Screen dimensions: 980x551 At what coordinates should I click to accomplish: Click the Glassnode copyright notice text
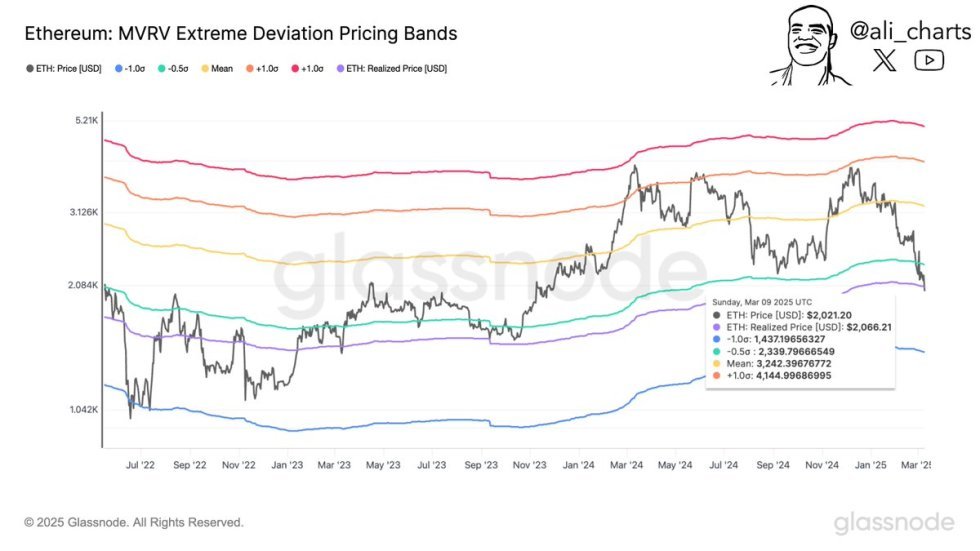[x=133, y=522]
